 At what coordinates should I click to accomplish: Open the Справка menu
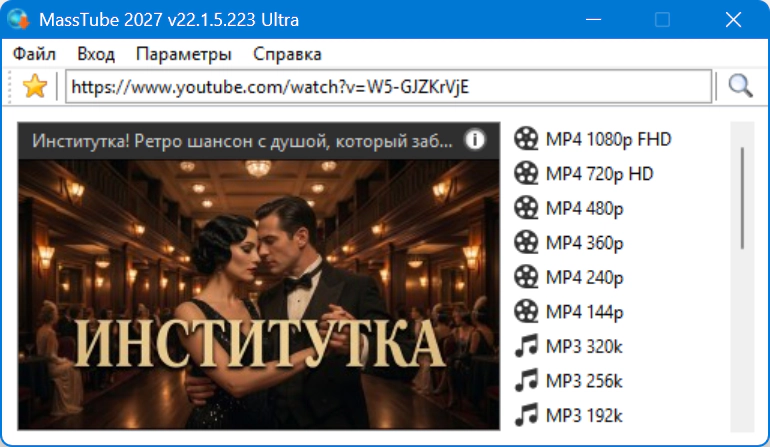[x=287, y=54]
